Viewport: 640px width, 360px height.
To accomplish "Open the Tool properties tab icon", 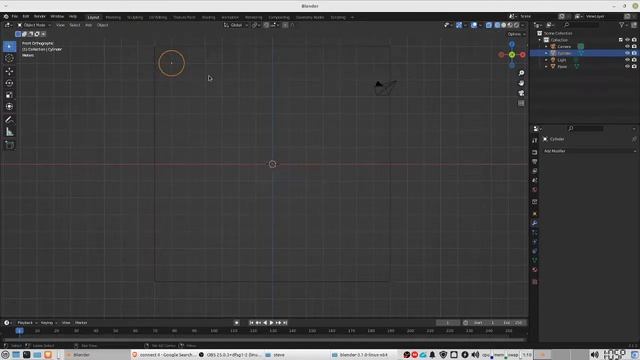I will pyautogui.click(x=534, y=140).
